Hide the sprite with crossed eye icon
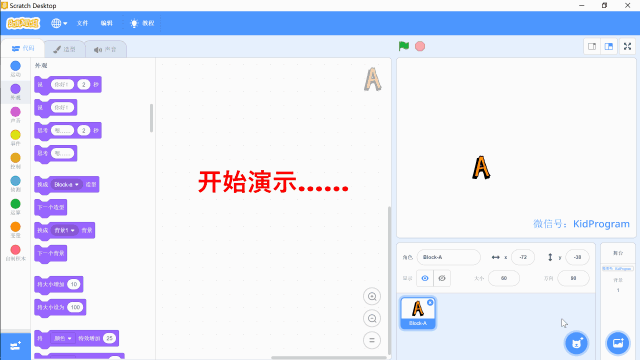Image resolution: width=640 pixels, height=360 pixels. [x=442, y=278]
